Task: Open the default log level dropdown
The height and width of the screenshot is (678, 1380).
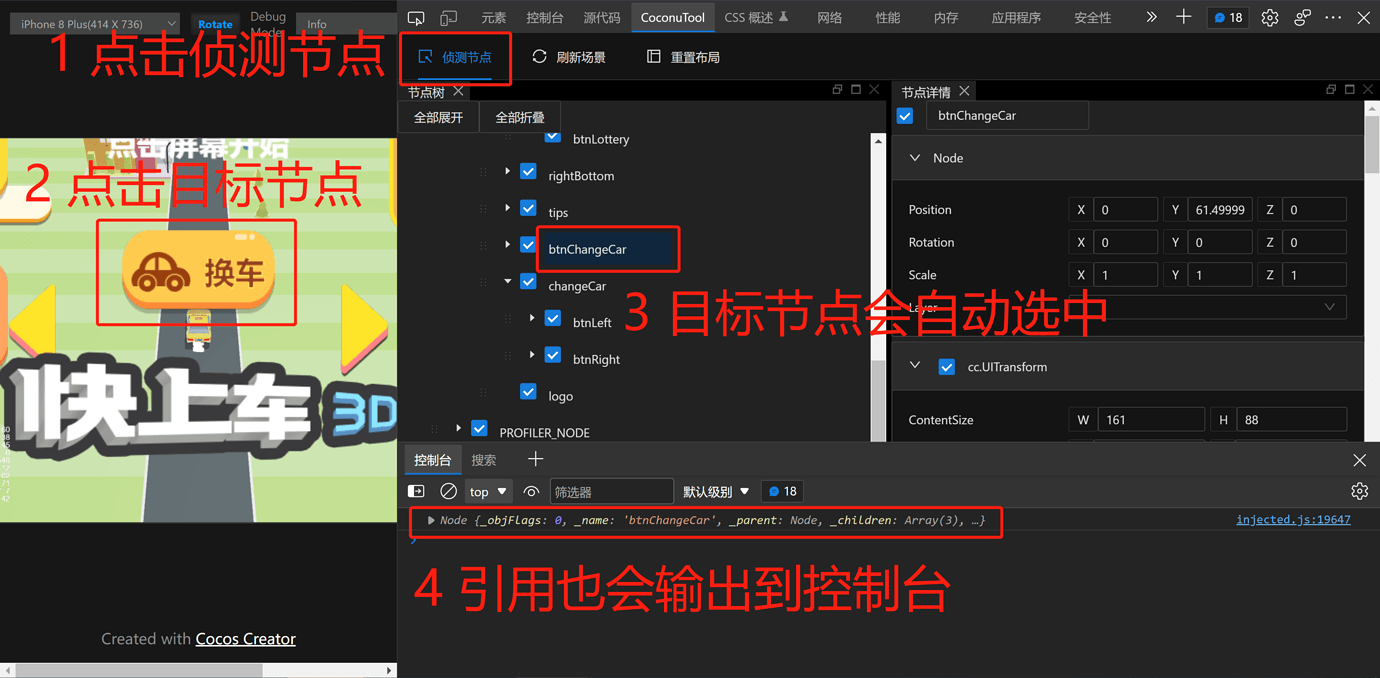Action: coord(715,491)
